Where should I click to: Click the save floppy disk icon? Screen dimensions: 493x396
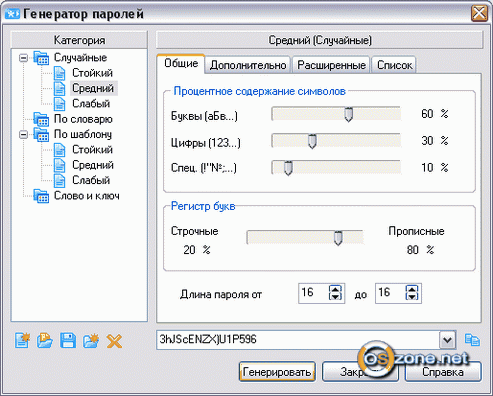(x=68, y=340)
